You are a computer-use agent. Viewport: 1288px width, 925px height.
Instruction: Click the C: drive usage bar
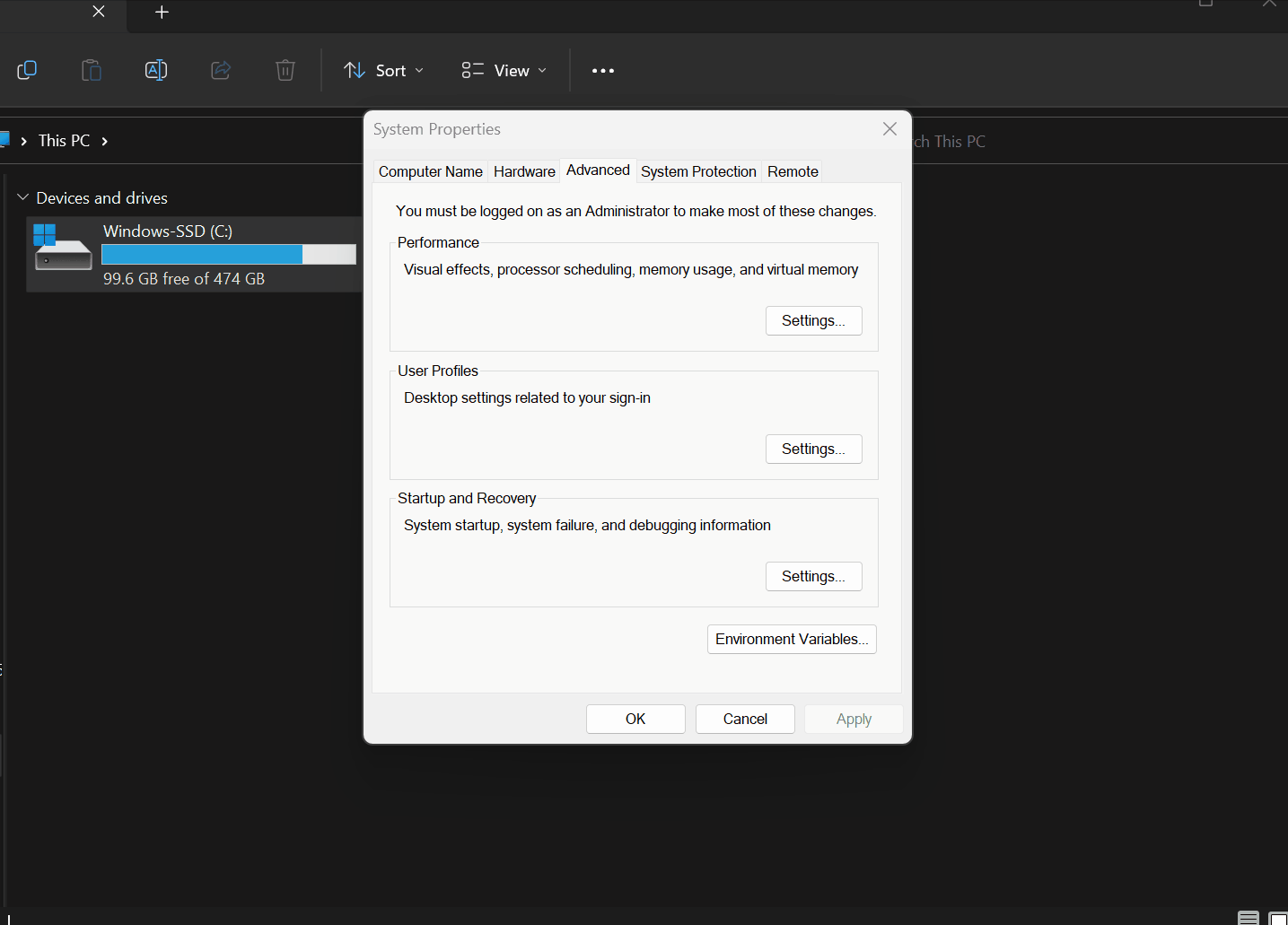[229, 255]
